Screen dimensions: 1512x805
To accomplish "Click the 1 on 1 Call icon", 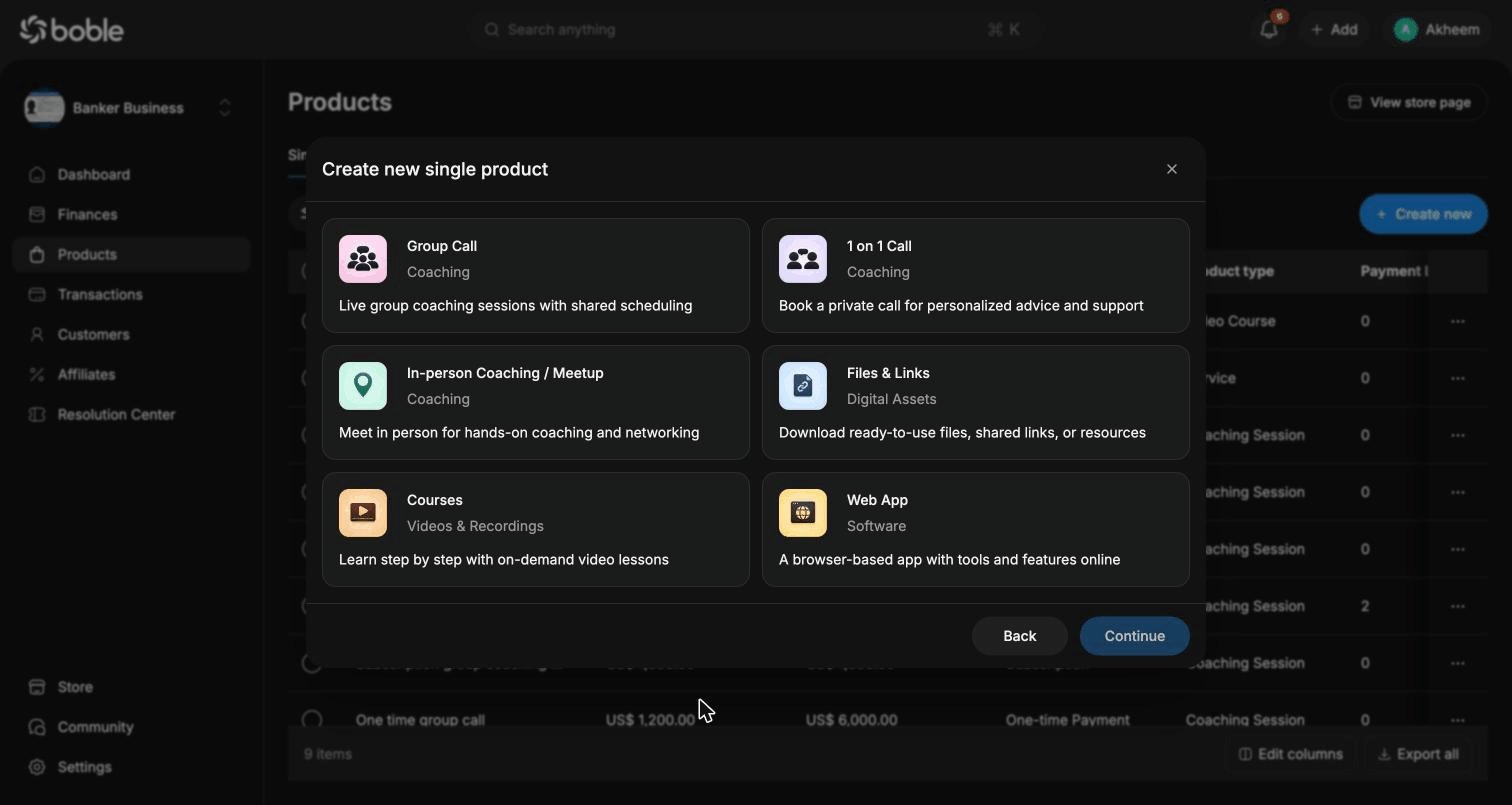I will coord(803,259).
